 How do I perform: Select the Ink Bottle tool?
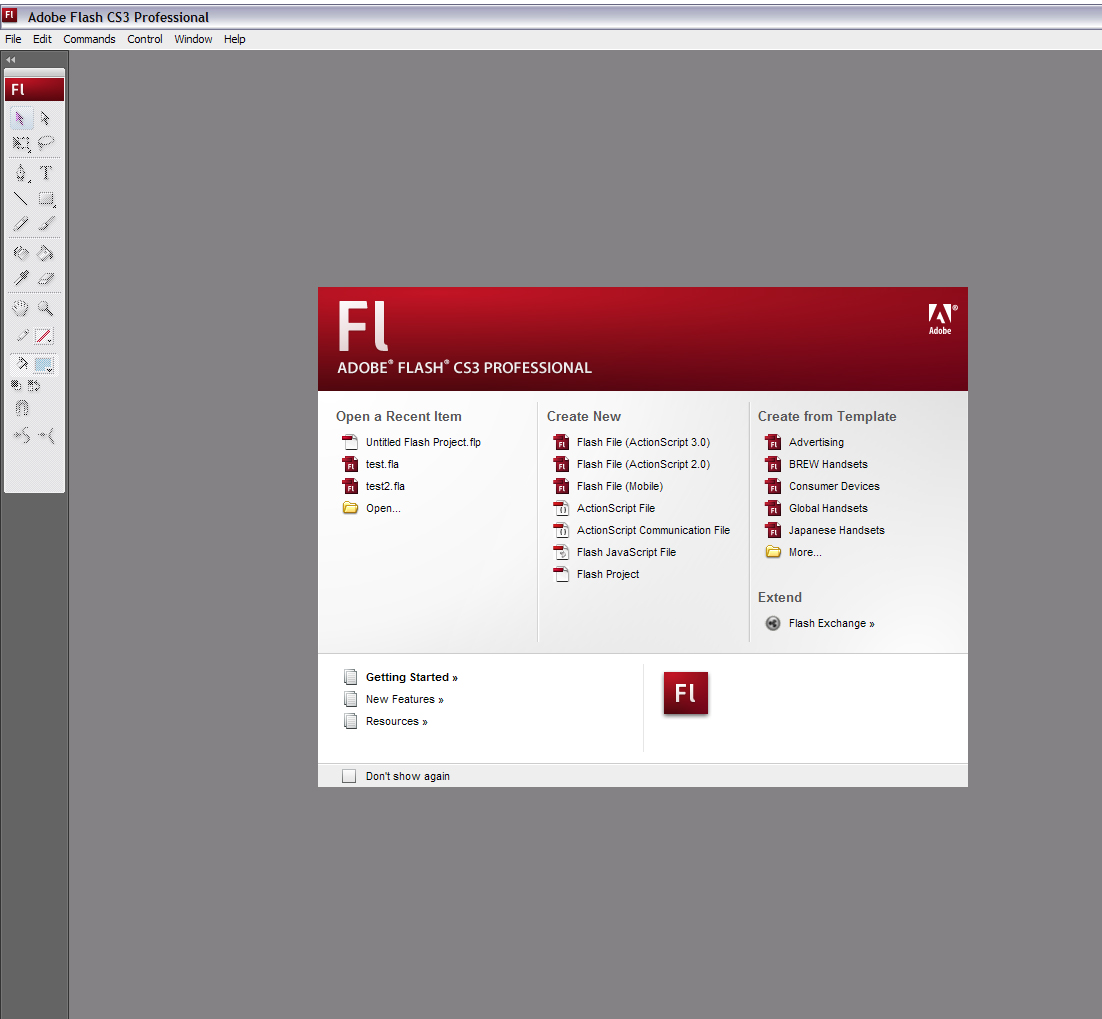[21, 253]
